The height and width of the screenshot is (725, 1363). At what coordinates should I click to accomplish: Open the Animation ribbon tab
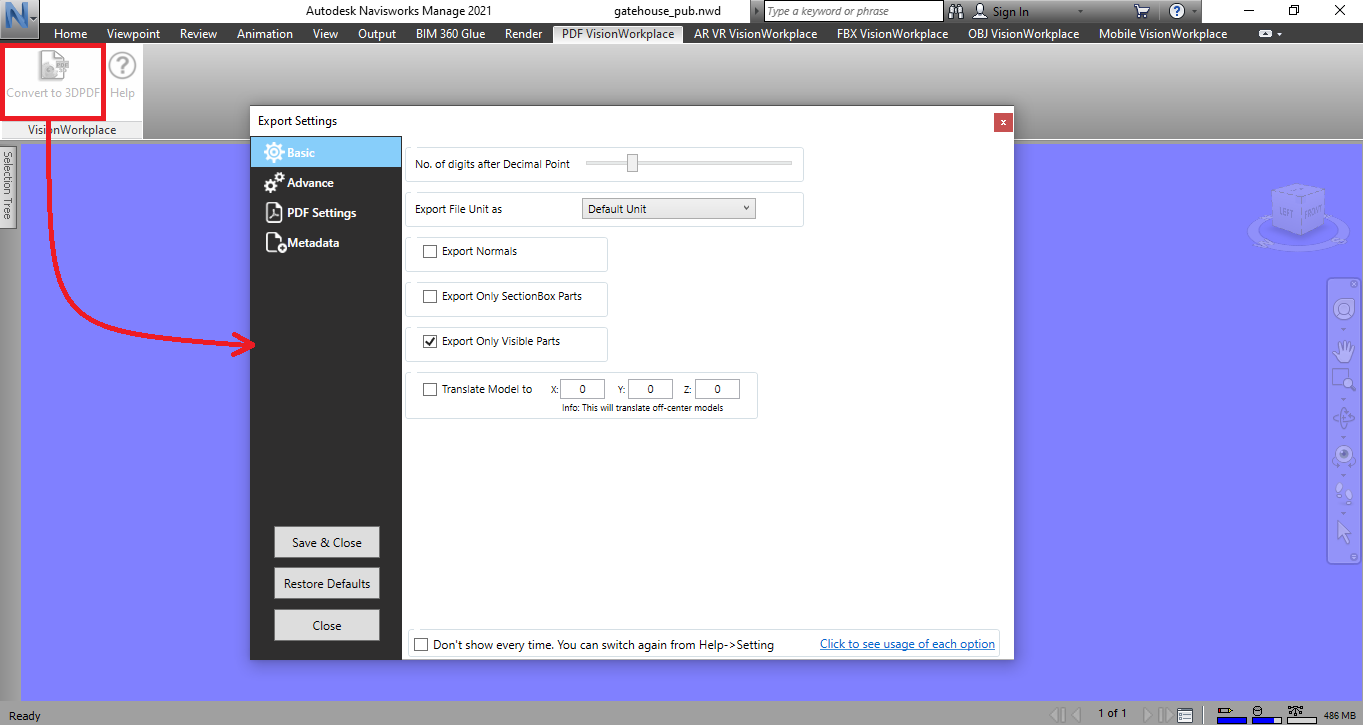pyautogui.click(x=265, y=34)
